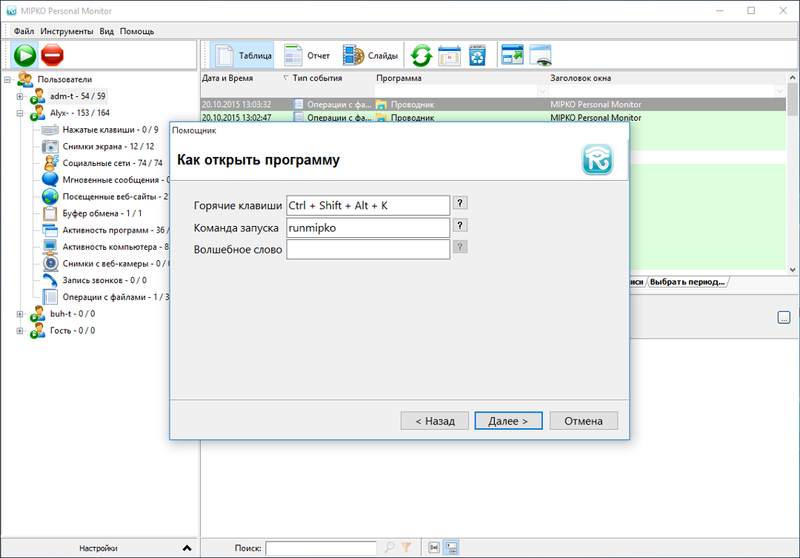Click the ellipsis button in the details panel
This screenshot has height=558, width=800.
[x=784, y=317]
